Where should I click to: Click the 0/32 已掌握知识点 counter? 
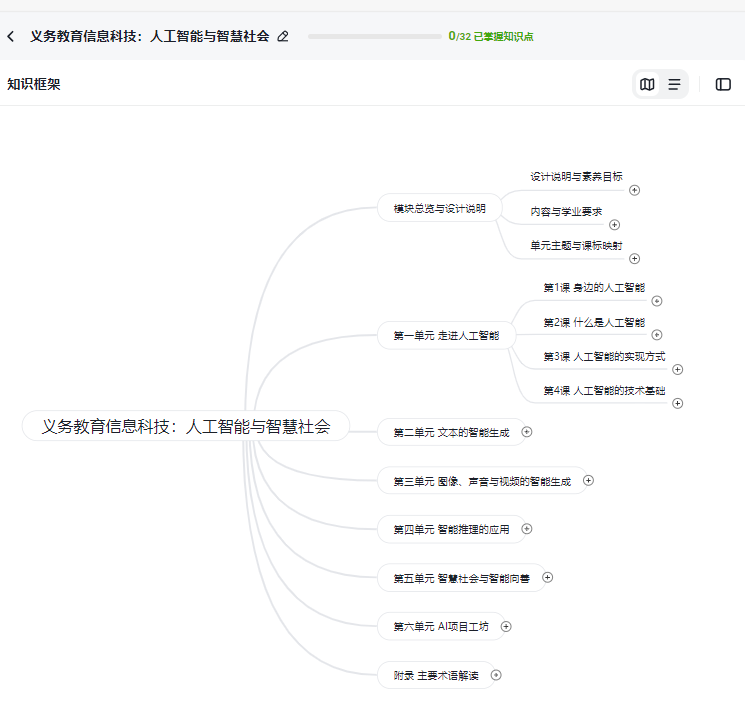pos(491,36)
